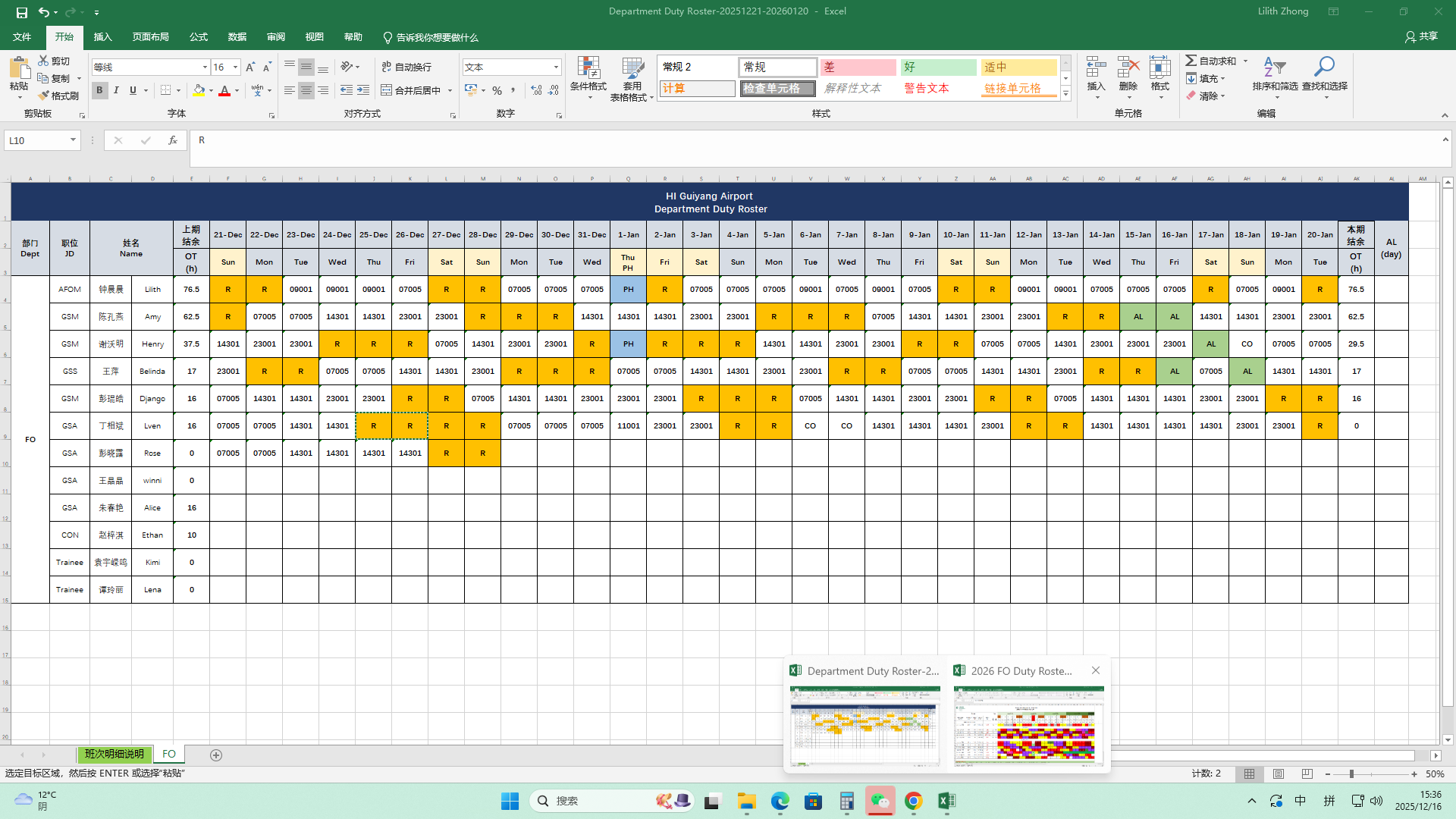Switch to the FO sheet tab
Image resolution: width=1456 pixels, height=819 pixels.
tap(169, 755)
